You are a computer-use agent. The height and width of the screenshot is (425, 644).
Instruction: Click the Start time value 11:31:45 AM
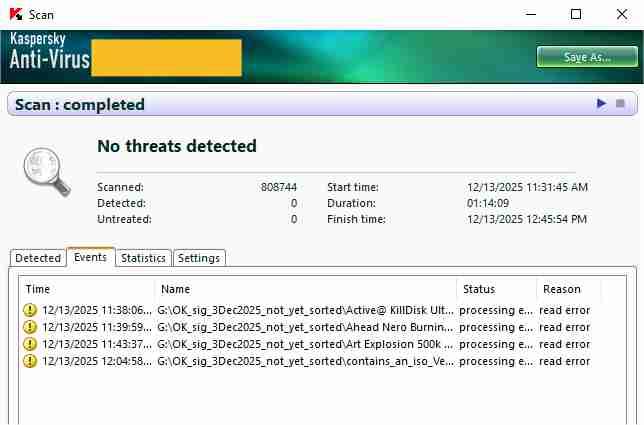coord(527,187)
